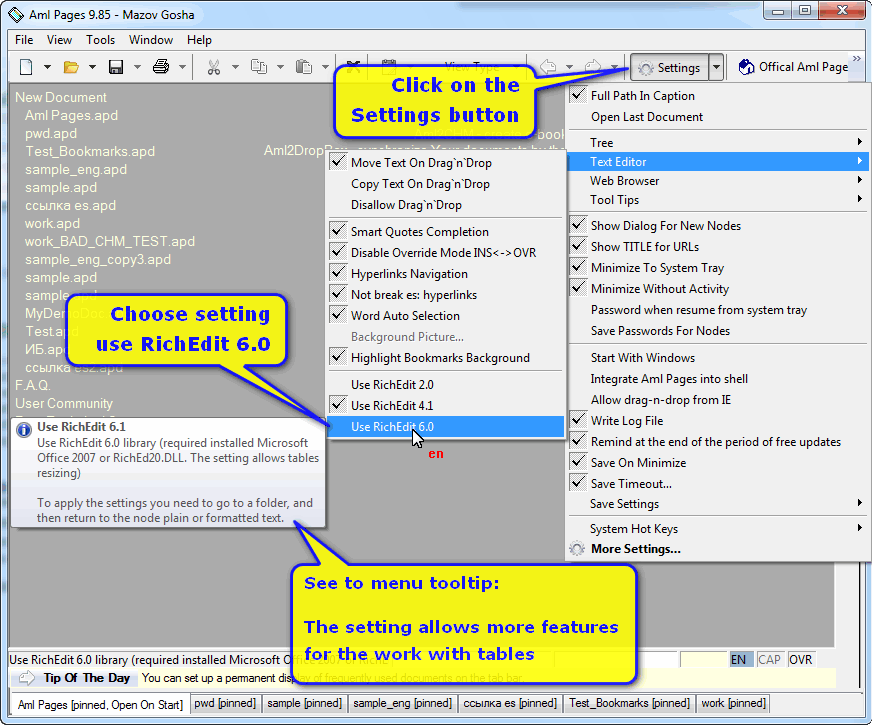Open the View menu

coord(60,40)
